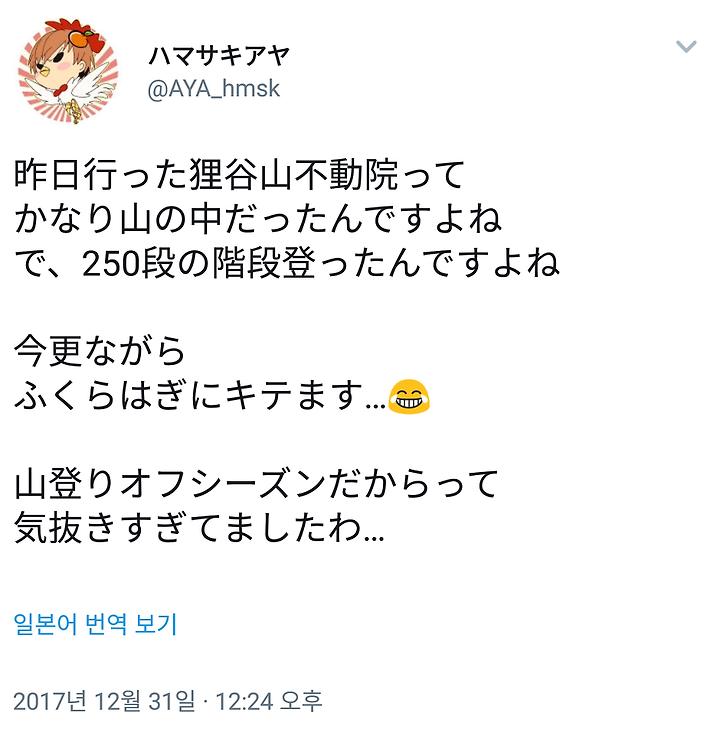This screenshot has width=720, height=729.
Task: Click the phrase 階段登ったんですよね
Action: point(386,264)
